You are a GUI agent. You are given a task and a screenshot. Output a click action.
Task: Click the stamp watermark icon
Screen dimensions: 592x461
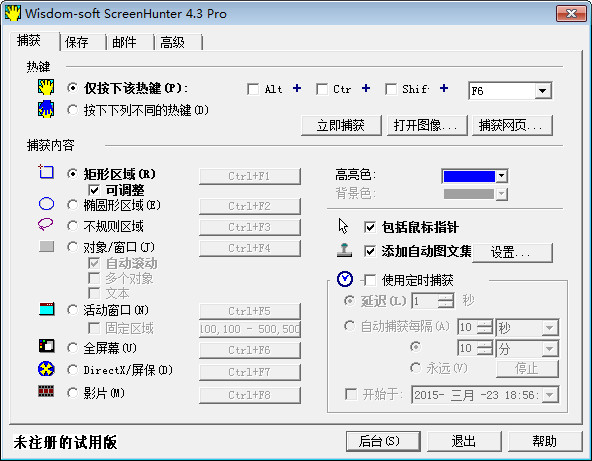pos(344,250)
